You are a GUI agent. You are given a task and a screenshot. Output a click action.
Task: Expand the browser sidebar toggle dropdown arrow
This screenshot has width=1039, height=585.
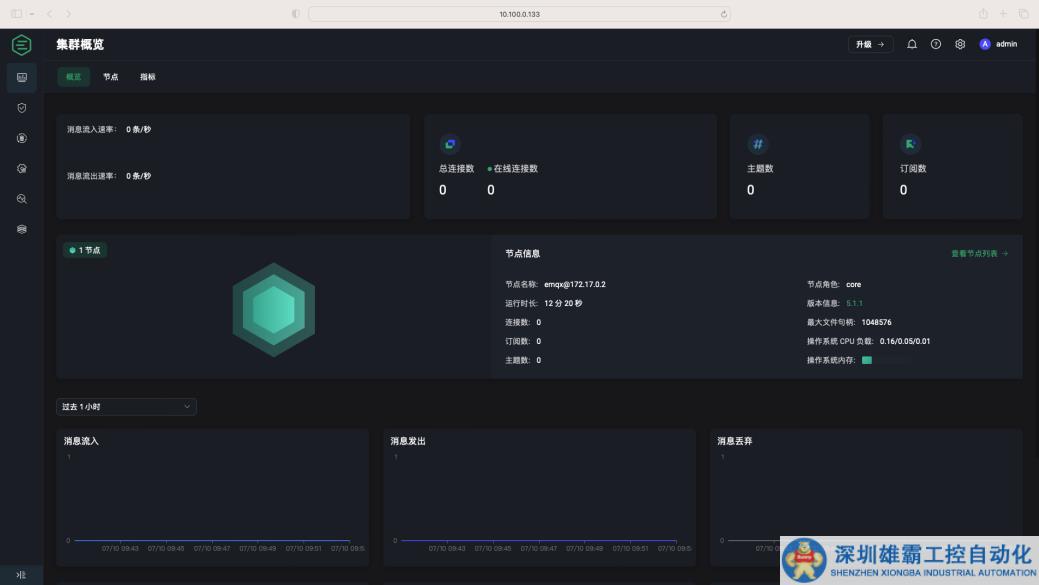[x=32, y=14]
